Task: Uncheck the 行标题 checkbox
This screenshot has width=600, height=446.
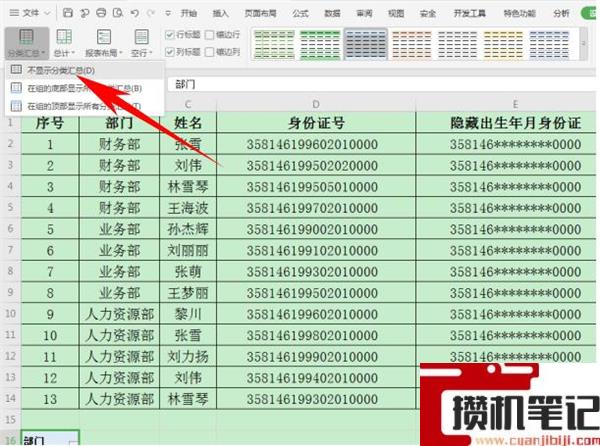Action: coord(170,35)
